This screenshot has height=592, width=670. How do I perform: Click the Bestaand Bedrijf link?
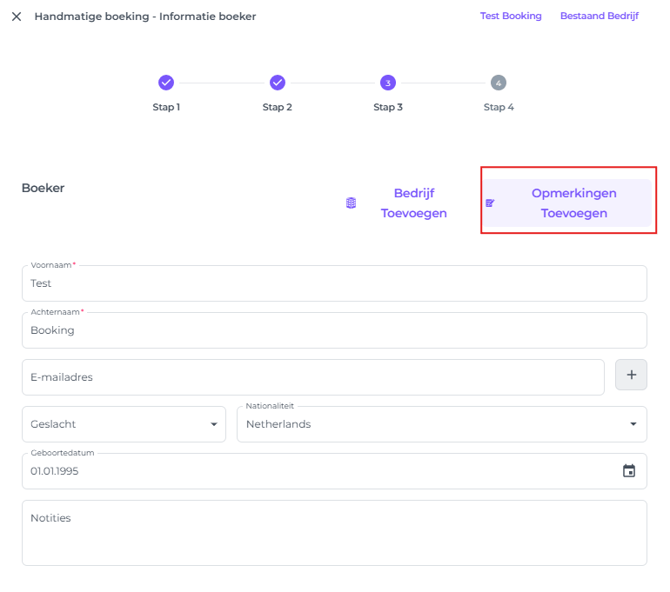coord(599,16)
